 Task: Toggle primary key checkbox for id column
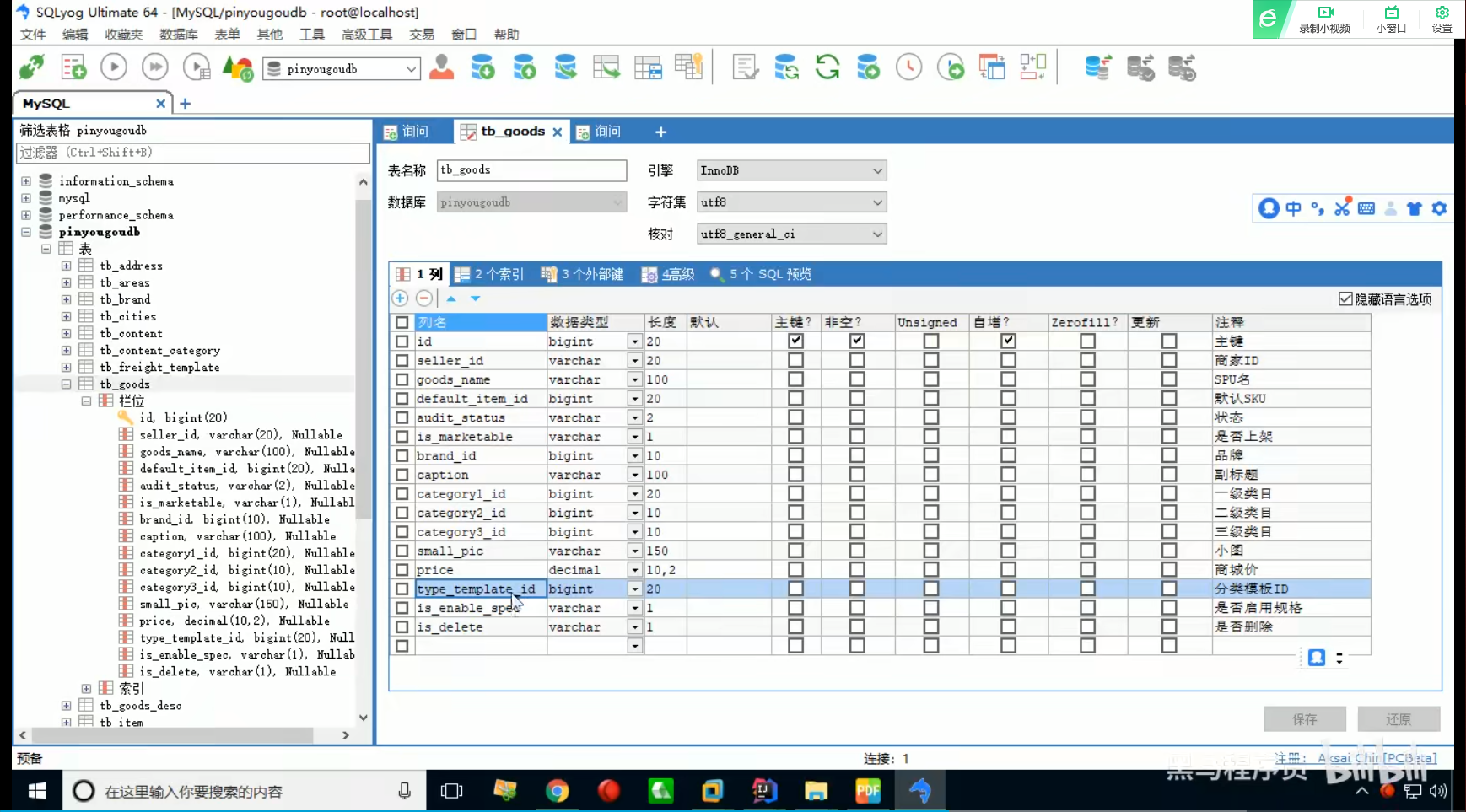click(x=795, y=341)
